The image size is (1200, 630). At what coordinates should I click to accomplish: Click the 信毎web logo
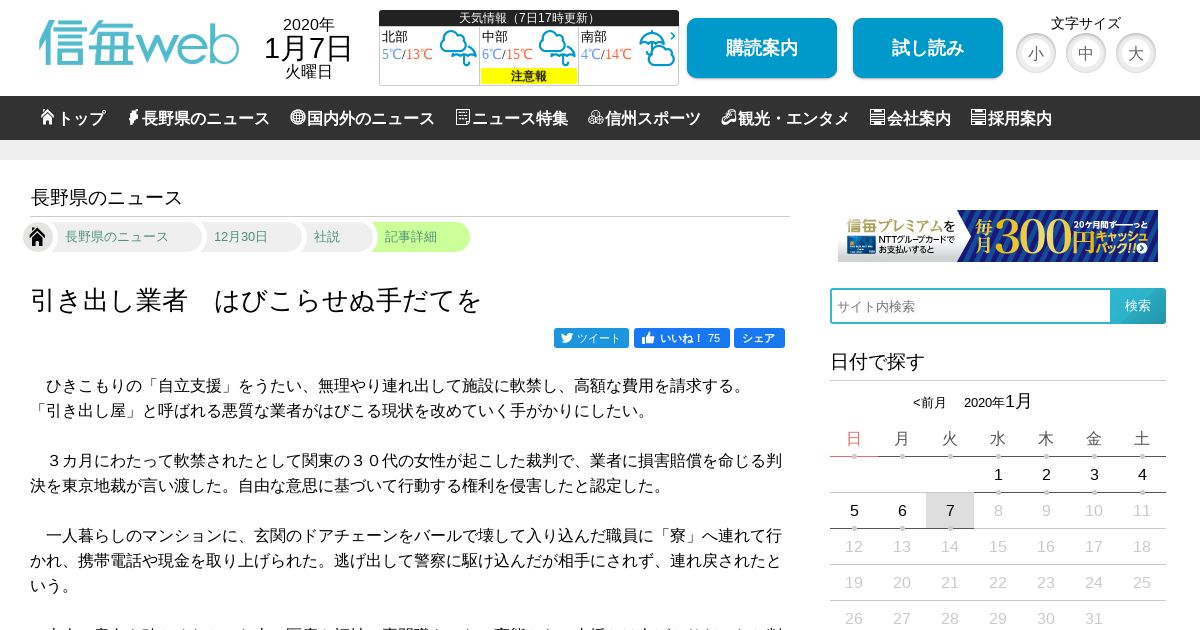click(x=139, y=43)
